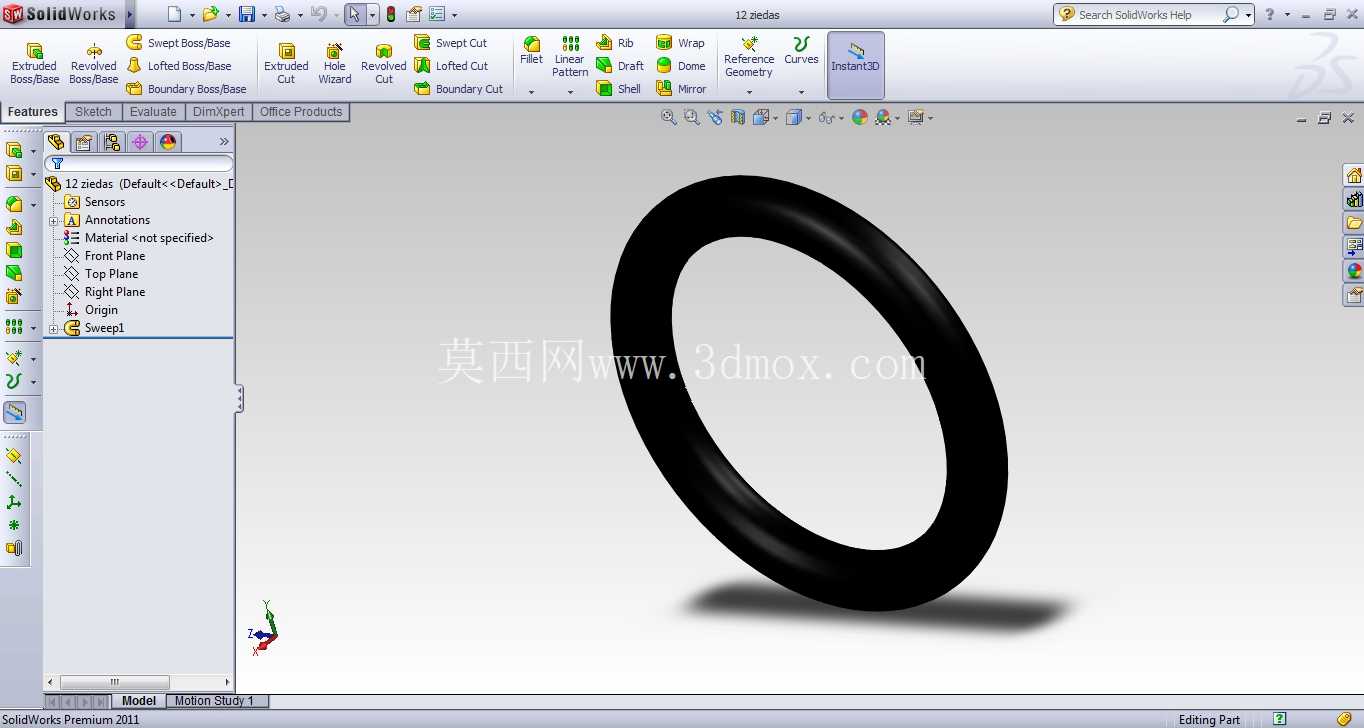This screenshot has width=1364, height=728.
Task: Click Extruded Boss/Base tool
Action: [x=35, y=64]
